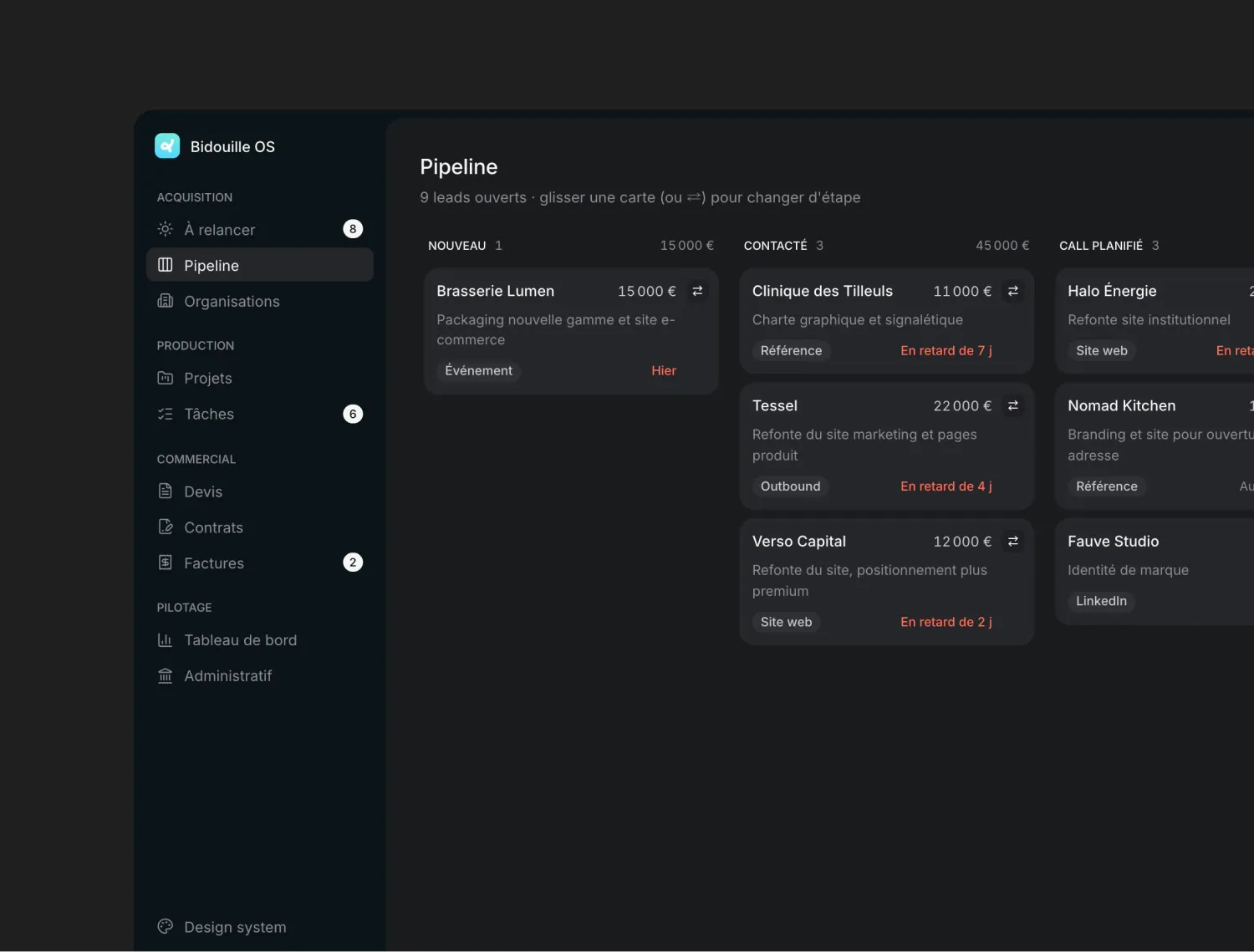This screenshot has height=952, width=1254.
Task: Open Organisations in the sidebar
Action: (x=260, y=301)
